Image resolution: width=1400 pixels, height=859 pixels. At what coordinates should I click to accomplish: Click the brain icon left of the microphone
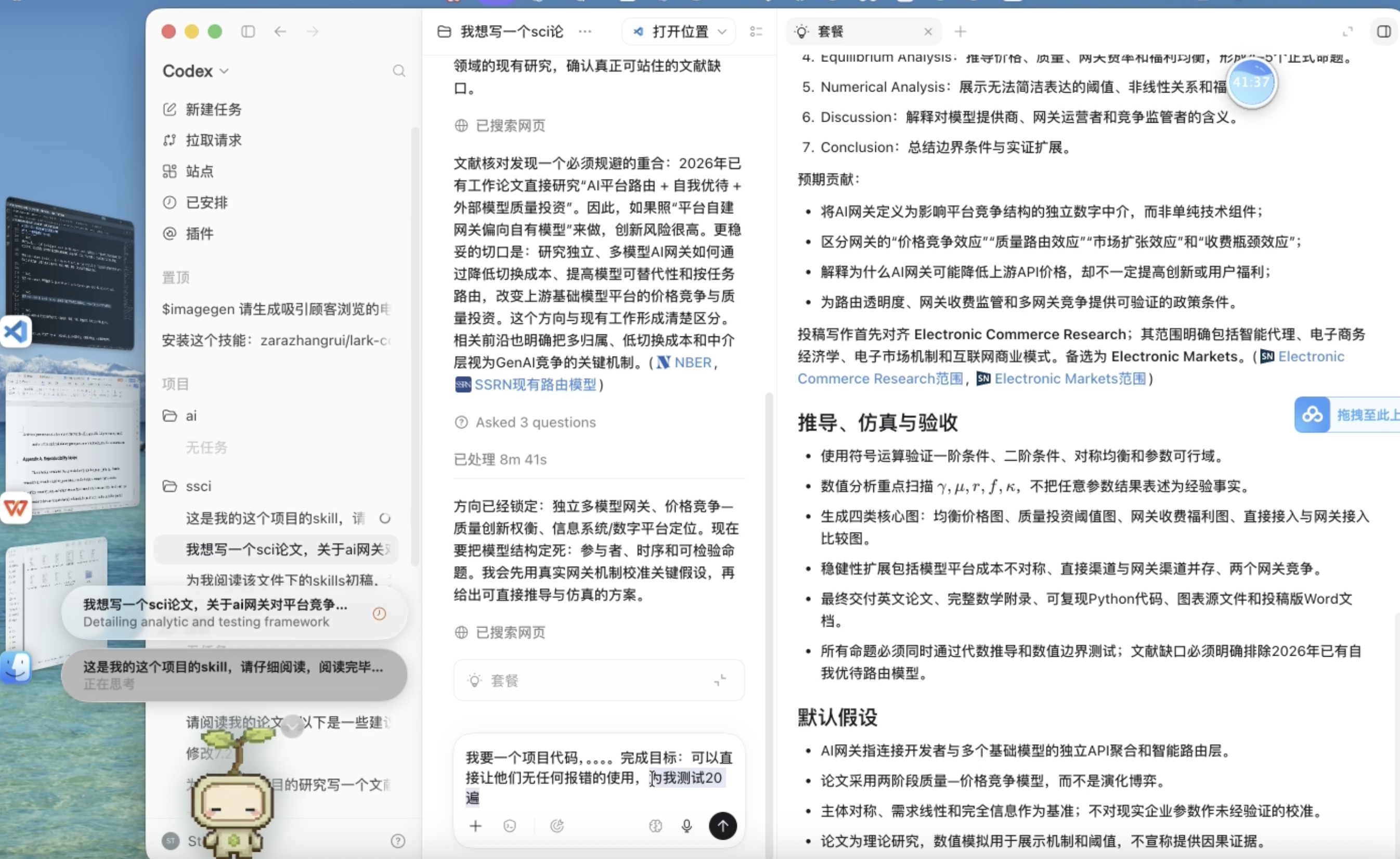tap(655, 826)
